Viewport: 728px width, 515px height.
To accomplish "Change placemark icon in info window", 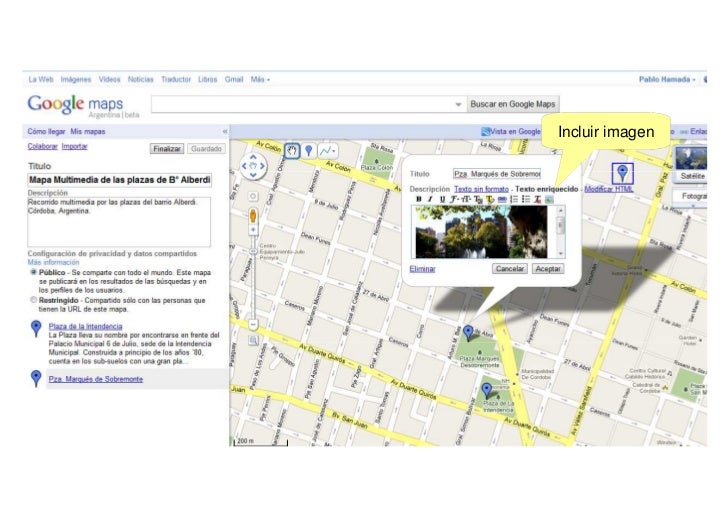I will (x=622, y=173).
